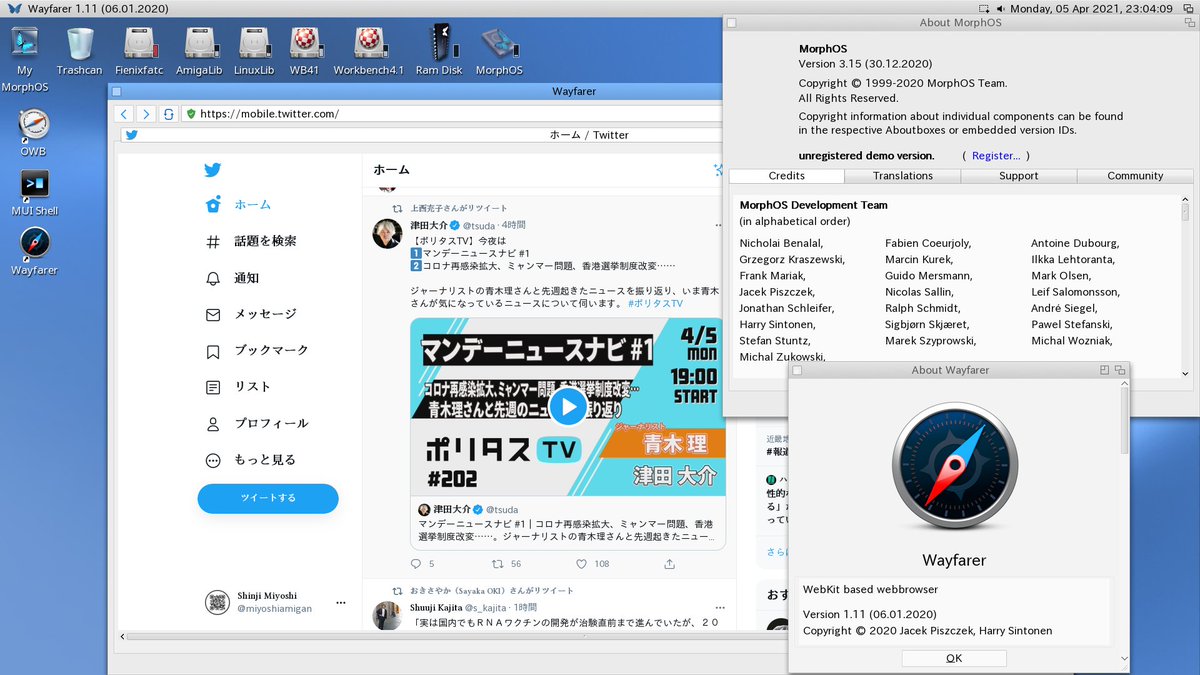Click the ツイートする button
Image resolution: width=1200 pixels, height=675 pixels.
point(268,498)
